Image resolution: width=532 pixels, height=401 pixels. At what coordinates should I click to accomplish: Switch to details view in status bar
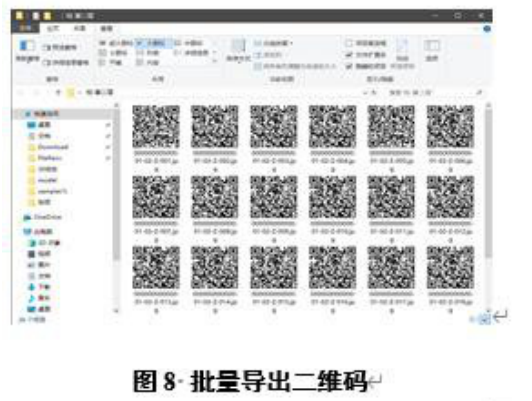[x=472, y=319]
